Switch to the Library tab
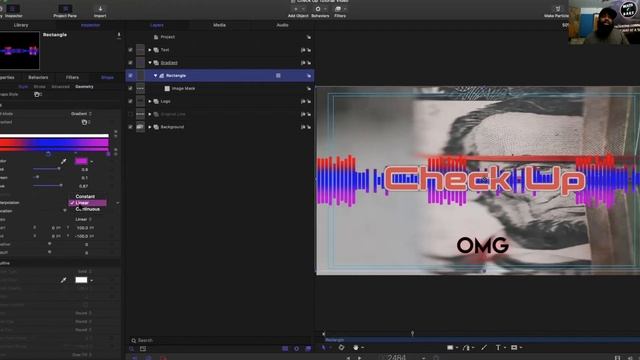 click(21, 25)
